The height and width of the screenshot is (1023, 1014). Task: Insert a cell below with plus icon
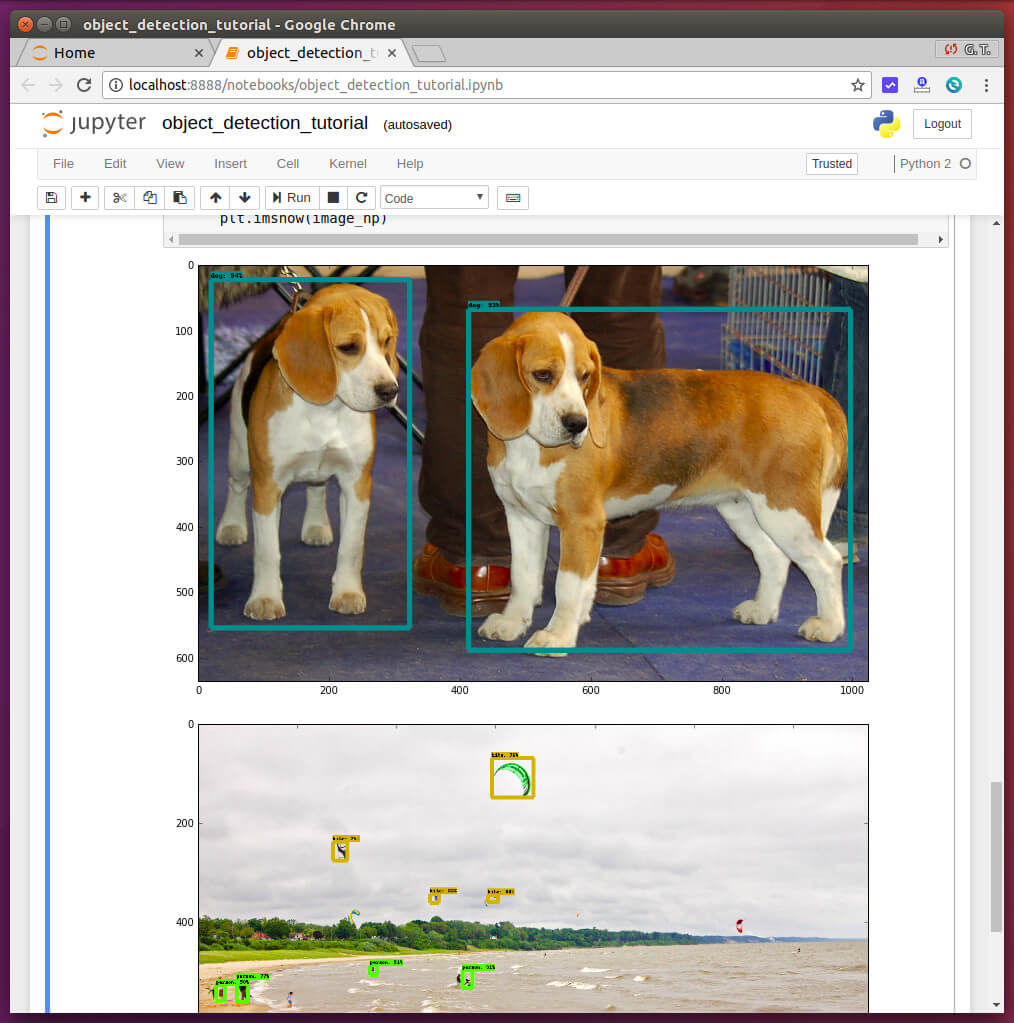click(x=86, y=198)
